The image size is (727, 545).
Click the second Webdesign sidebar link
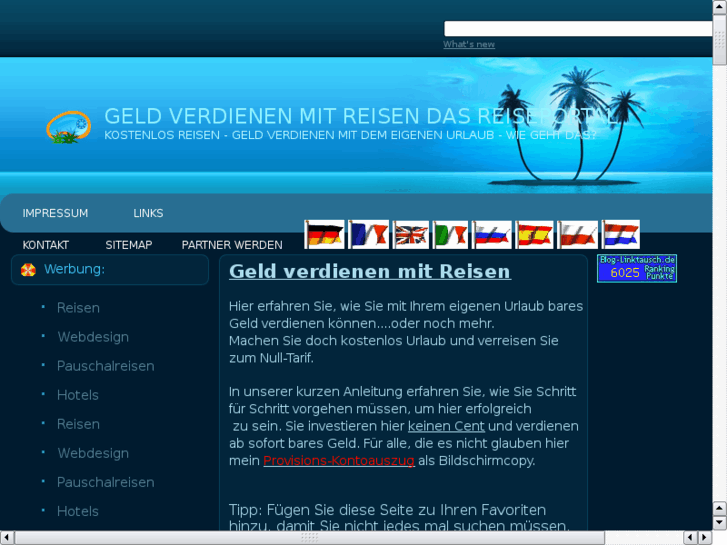coord(93,453)
